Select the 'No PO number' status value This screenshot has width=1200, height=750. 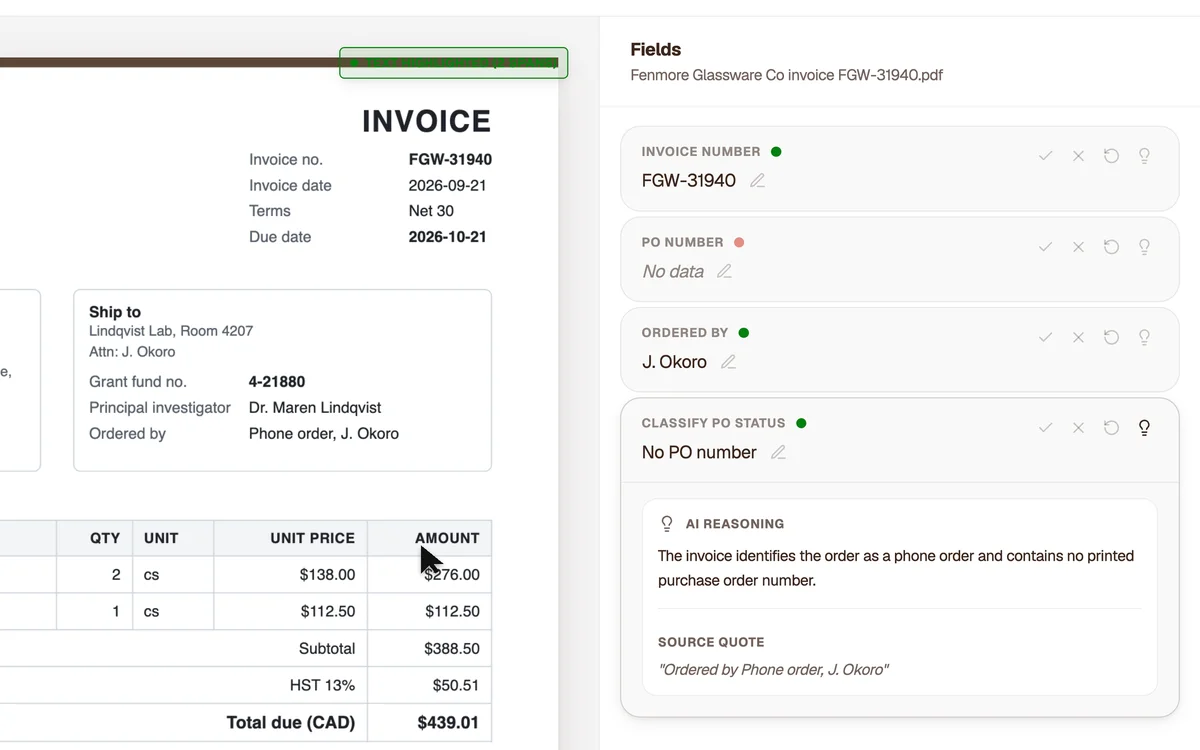click(x=699, y=453)
